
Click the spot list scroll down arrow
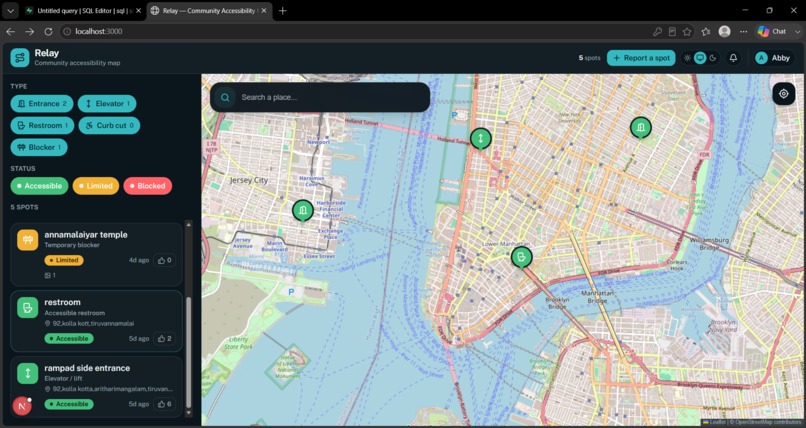[x=188, y=413]
